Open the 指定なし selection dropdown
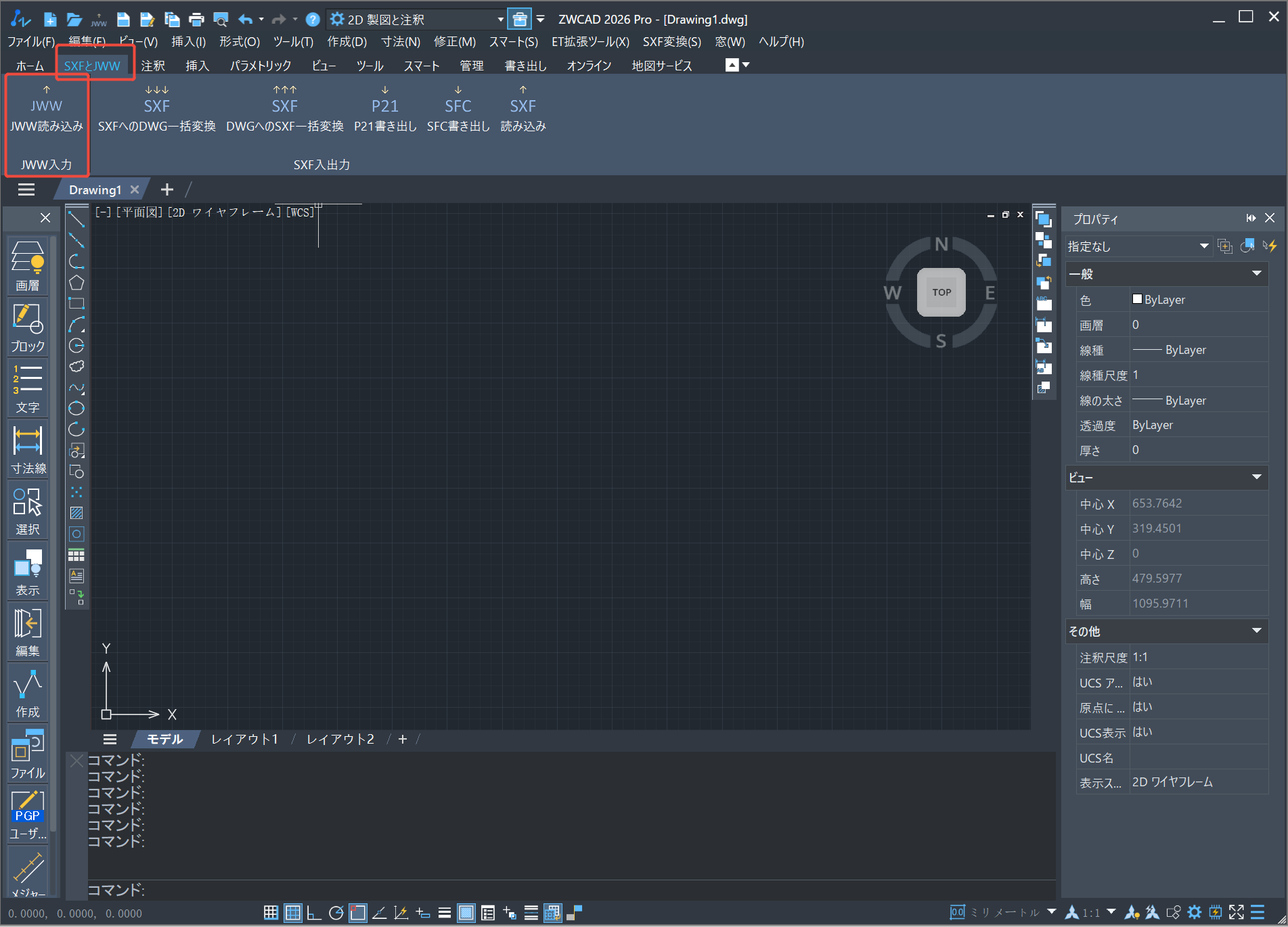The width and height of the screenshot is (1288, 927). point(1138,246)
